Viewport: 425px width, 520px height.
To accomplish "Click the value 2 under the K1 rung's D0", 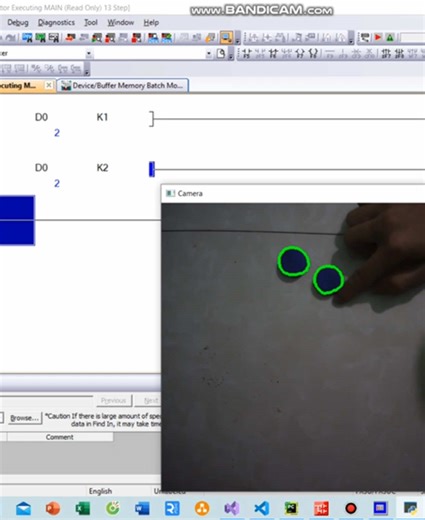I will pos(57,133).
